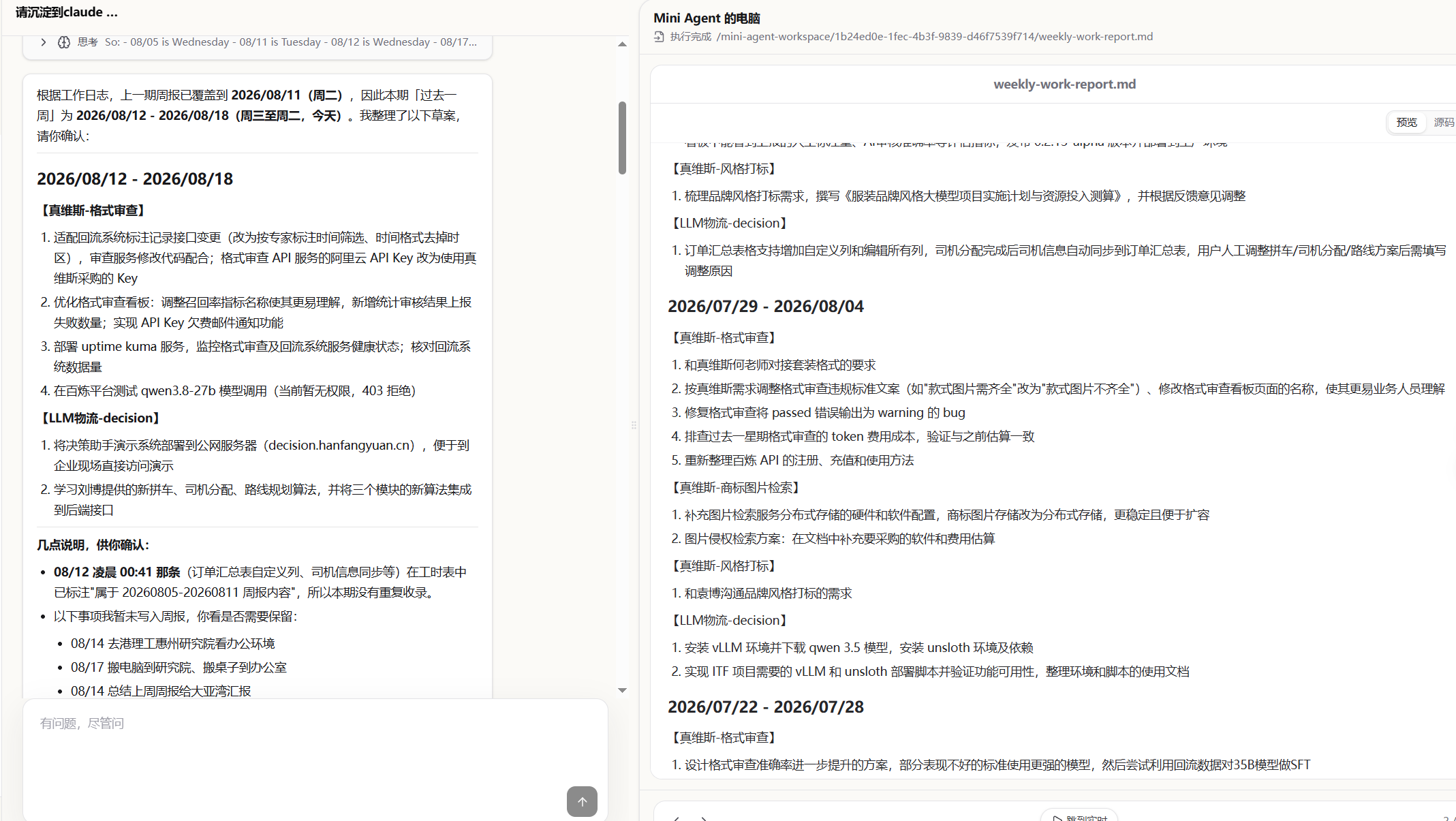Click the bullet 08/14 总结上周周报给大亚湾汇报
This screenshot has height=821, width=1456.
coord(161,692)
